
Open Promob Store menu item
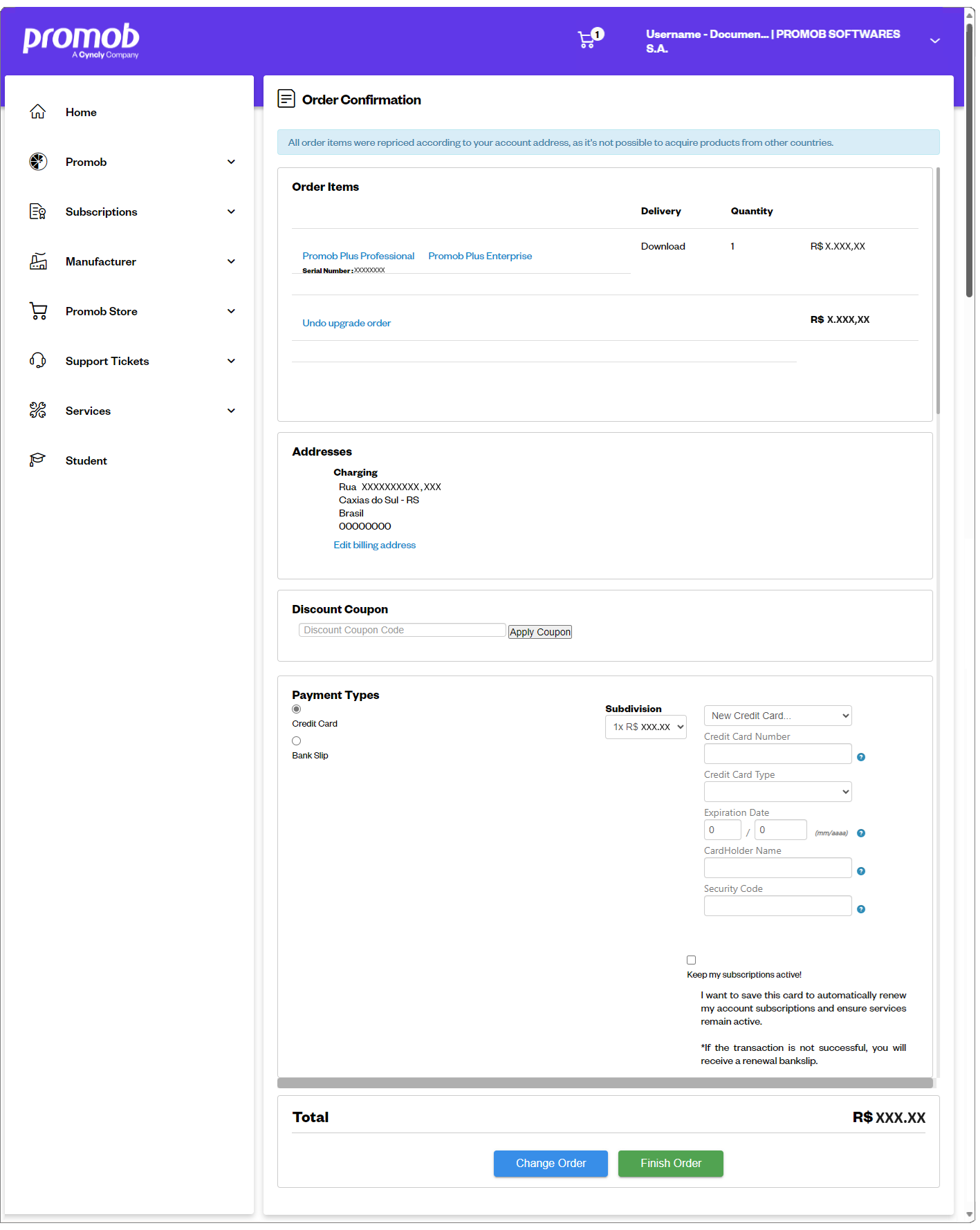(x=101, y=311)
